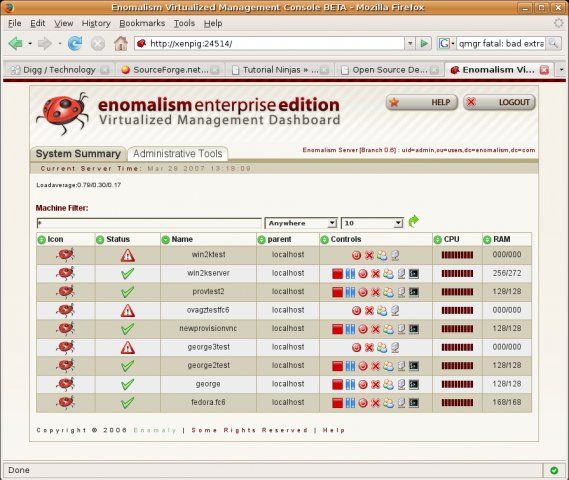Viewport: 569px width, 480px height.
Task: Open terminal console for george
Action: pos(414,384)
